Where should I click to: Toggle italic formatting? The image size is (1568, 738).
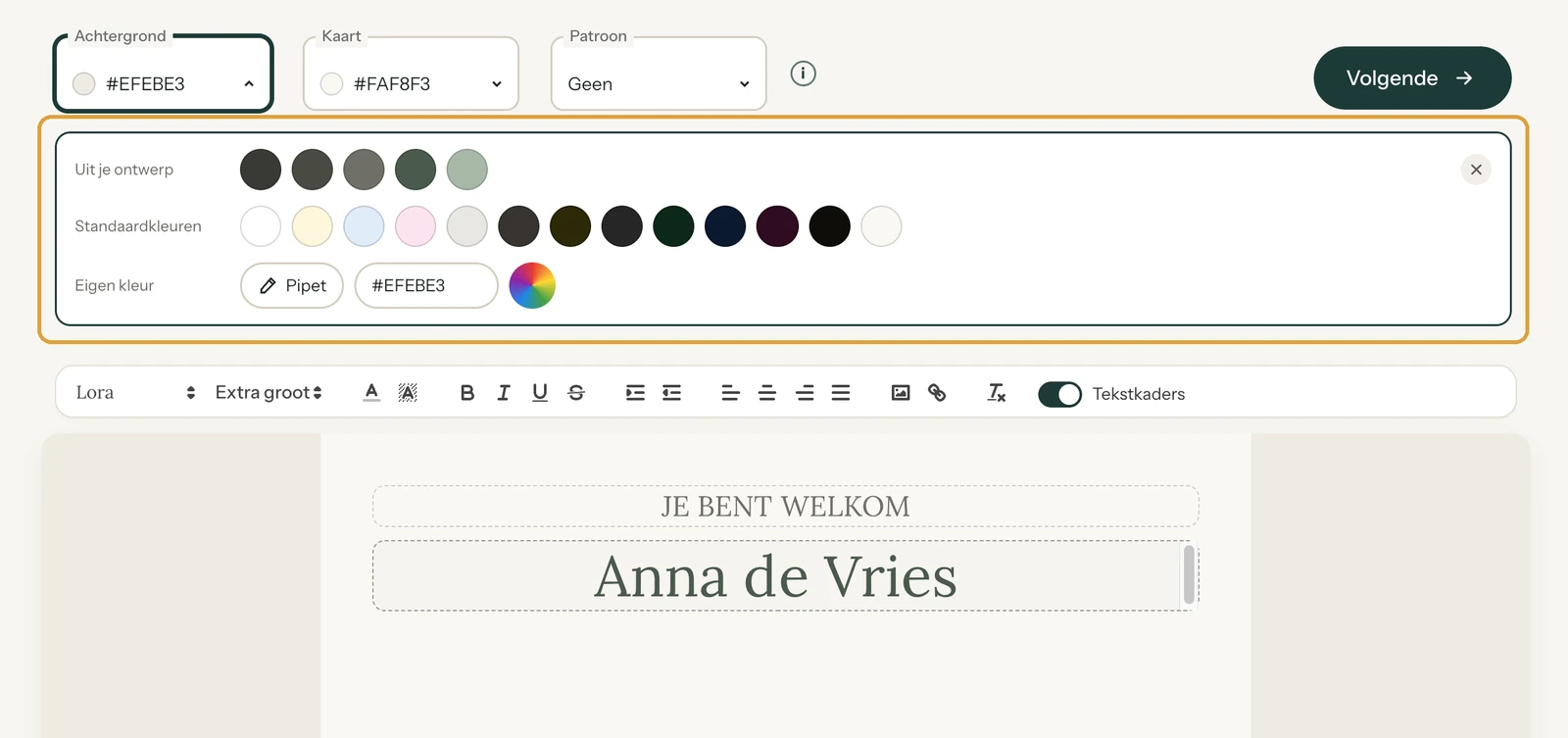coord(504,392)
